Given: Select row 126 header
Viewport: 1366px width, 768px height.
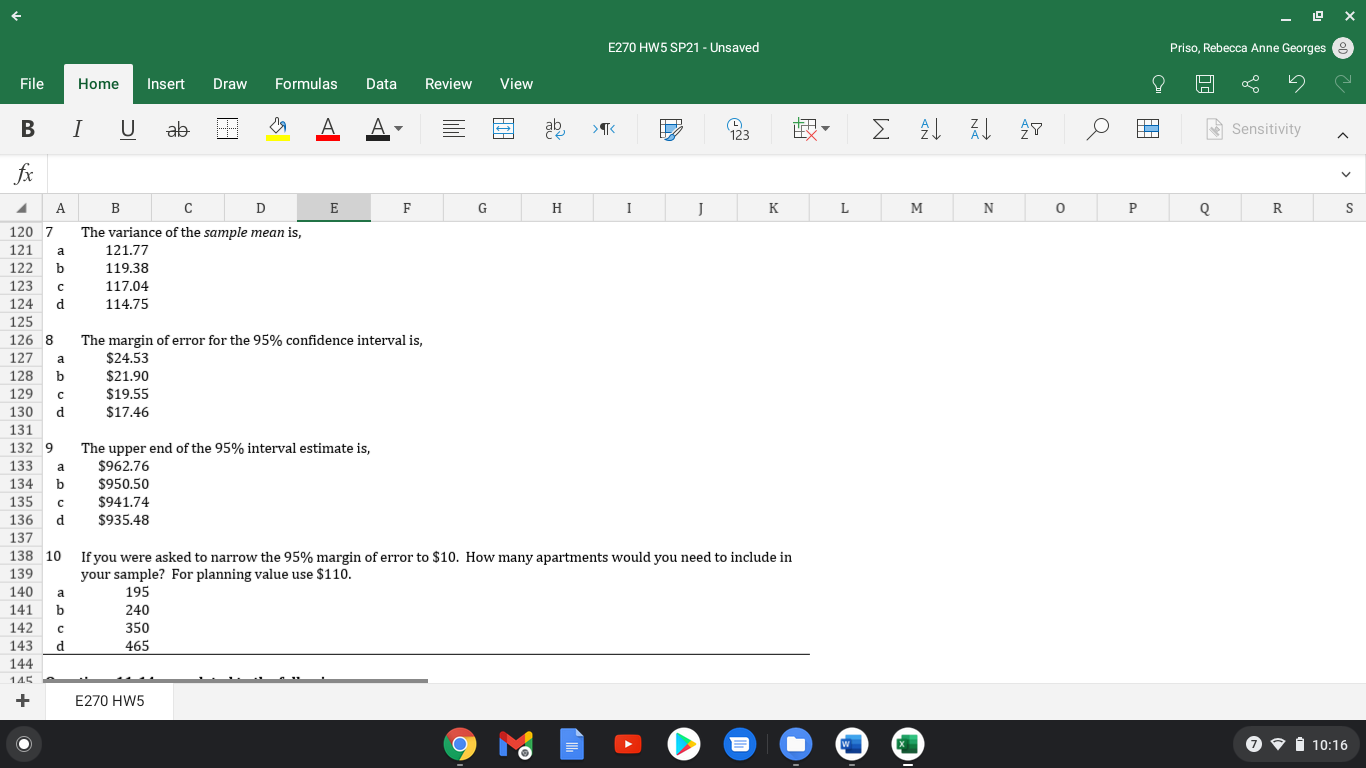Looking at the screenshot, I should (x=21, y=340).
